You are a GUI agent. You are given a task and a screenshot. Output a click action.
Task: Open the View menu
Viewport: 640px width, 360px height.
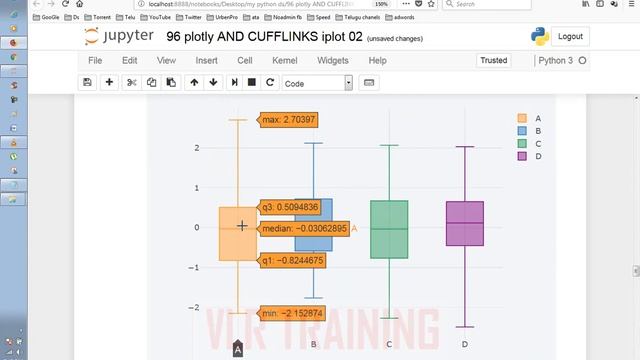166,60
